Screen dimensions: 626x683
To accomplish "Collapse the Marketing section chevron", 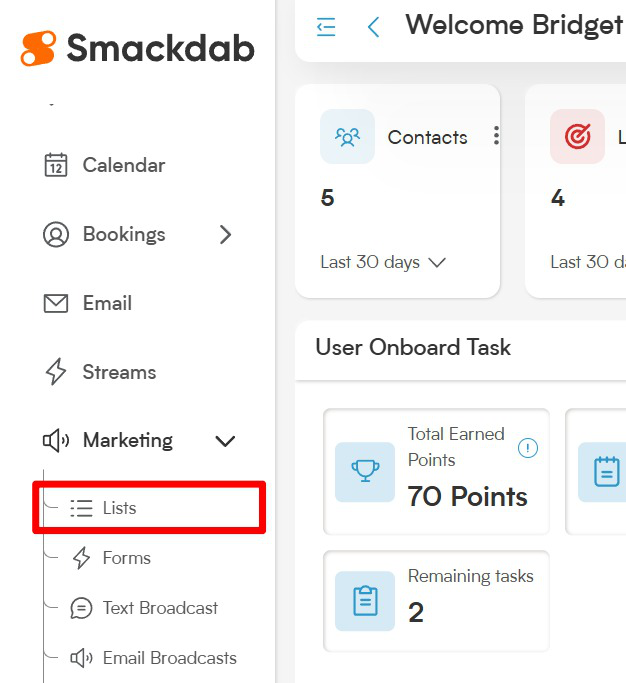I will click(225, 441).
